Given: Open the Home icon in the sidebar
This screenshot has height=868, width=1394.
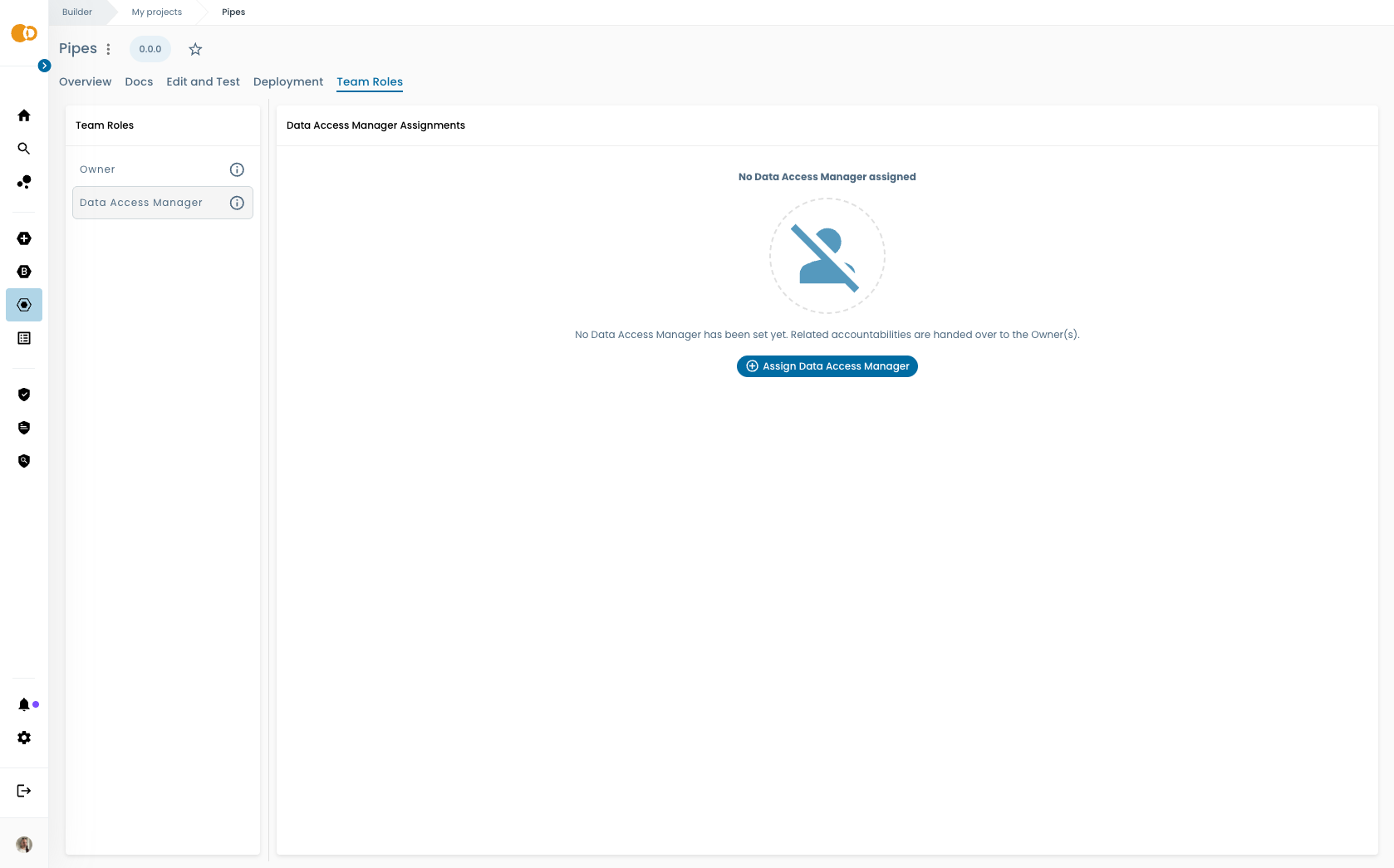Looking at the screenshot, I should 24,115.
